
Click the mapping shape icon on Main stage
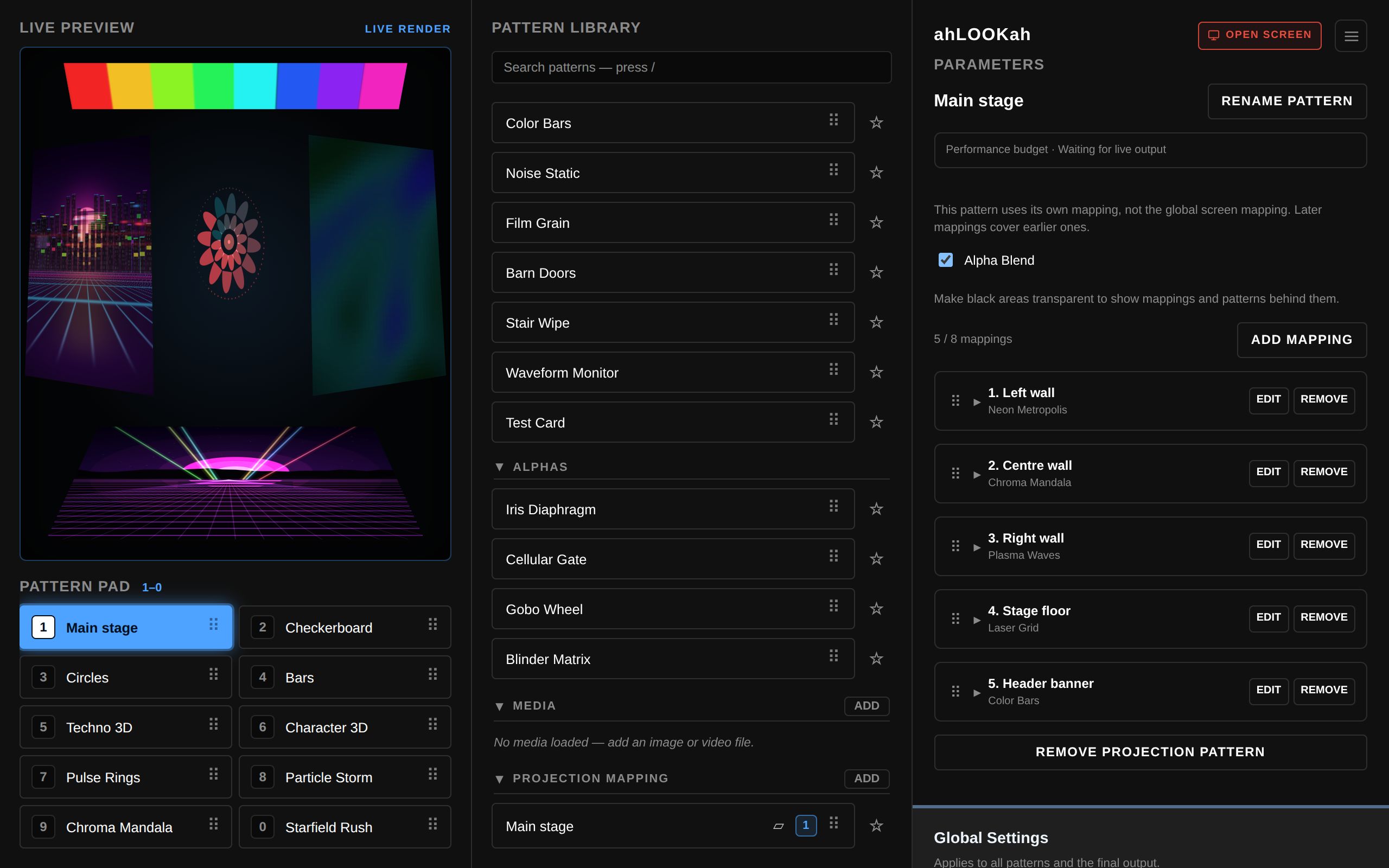click(x=778, y=826)
